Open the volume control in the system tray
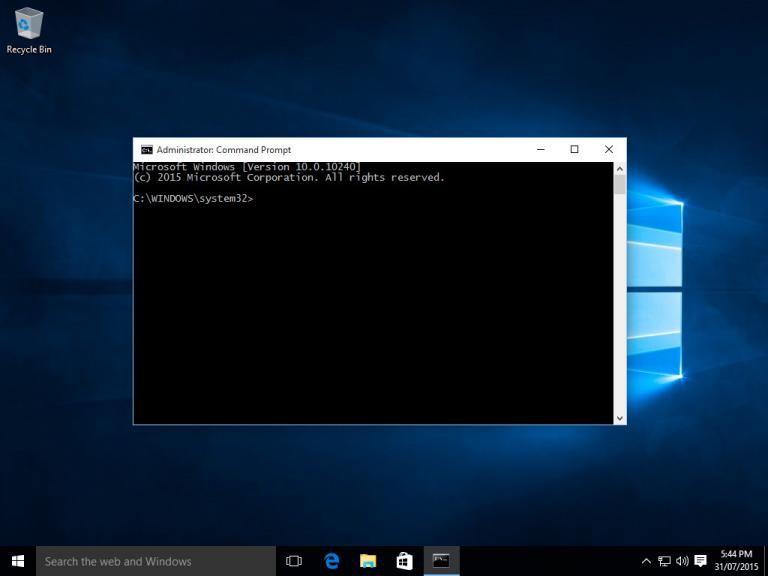 (x=682, y=561)
